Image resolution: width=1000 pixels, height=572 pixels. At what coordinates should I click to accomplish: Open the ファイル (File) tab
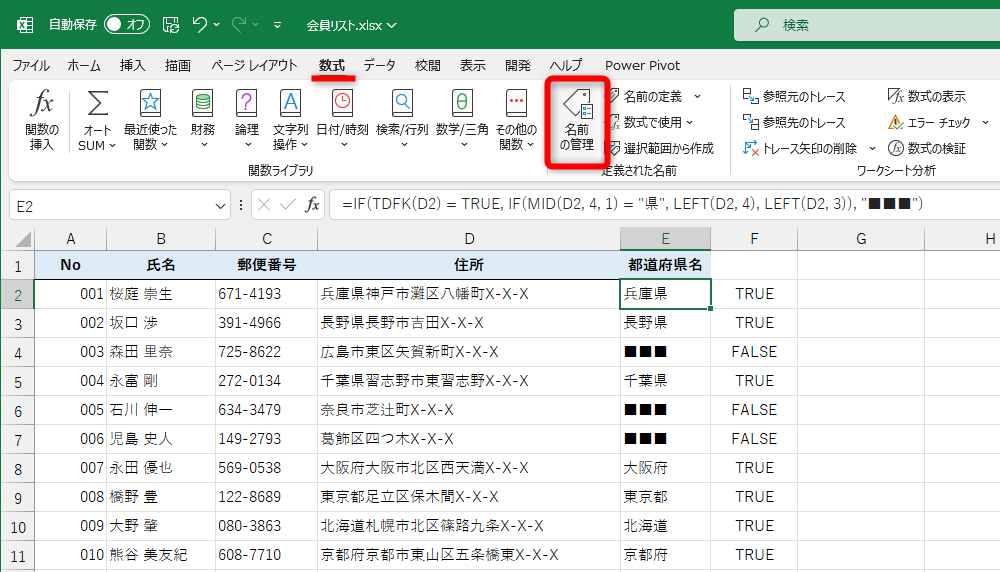click(31, 65)
